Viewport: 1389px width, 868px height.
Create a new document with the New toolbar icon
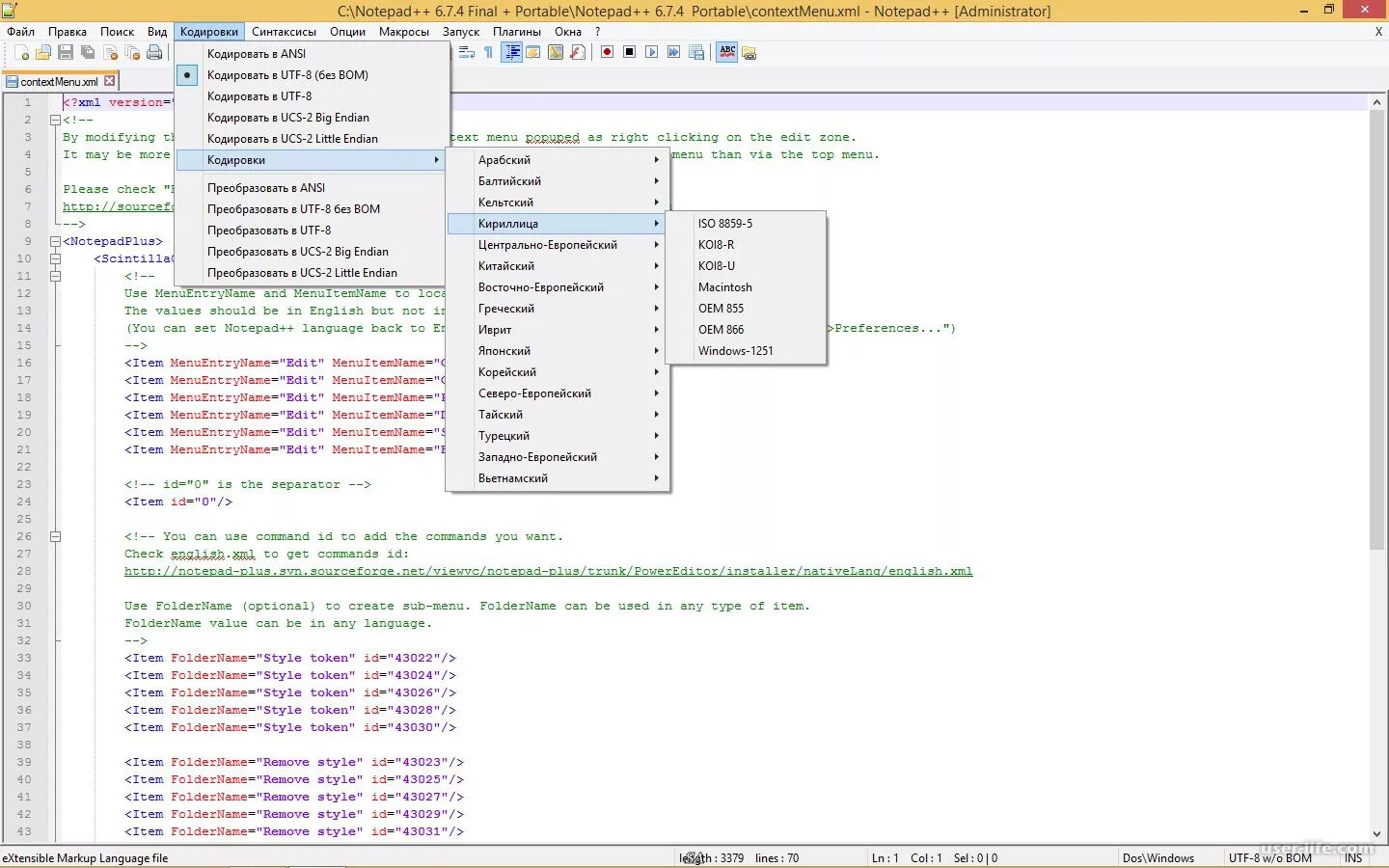coord(21,52)
